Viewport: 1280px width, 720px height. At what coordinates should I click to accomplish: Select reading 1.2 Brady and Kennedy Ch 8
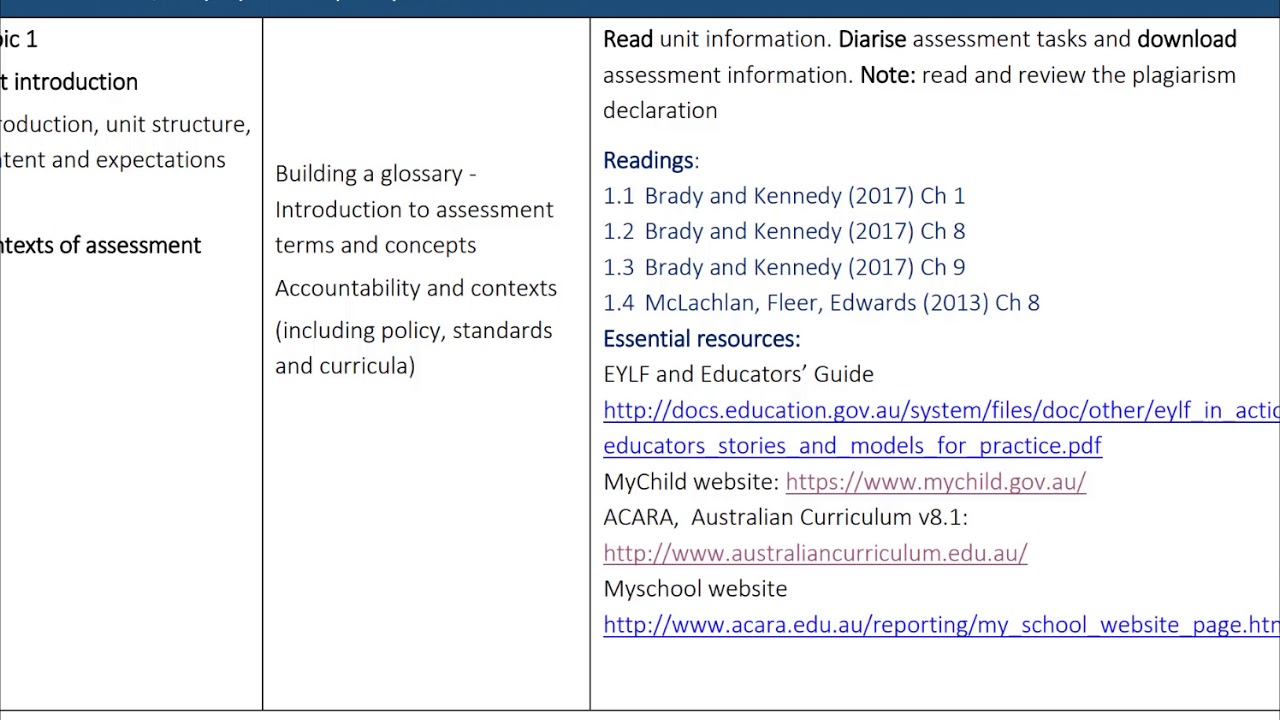pyautogui.click(x=784, y=231)
